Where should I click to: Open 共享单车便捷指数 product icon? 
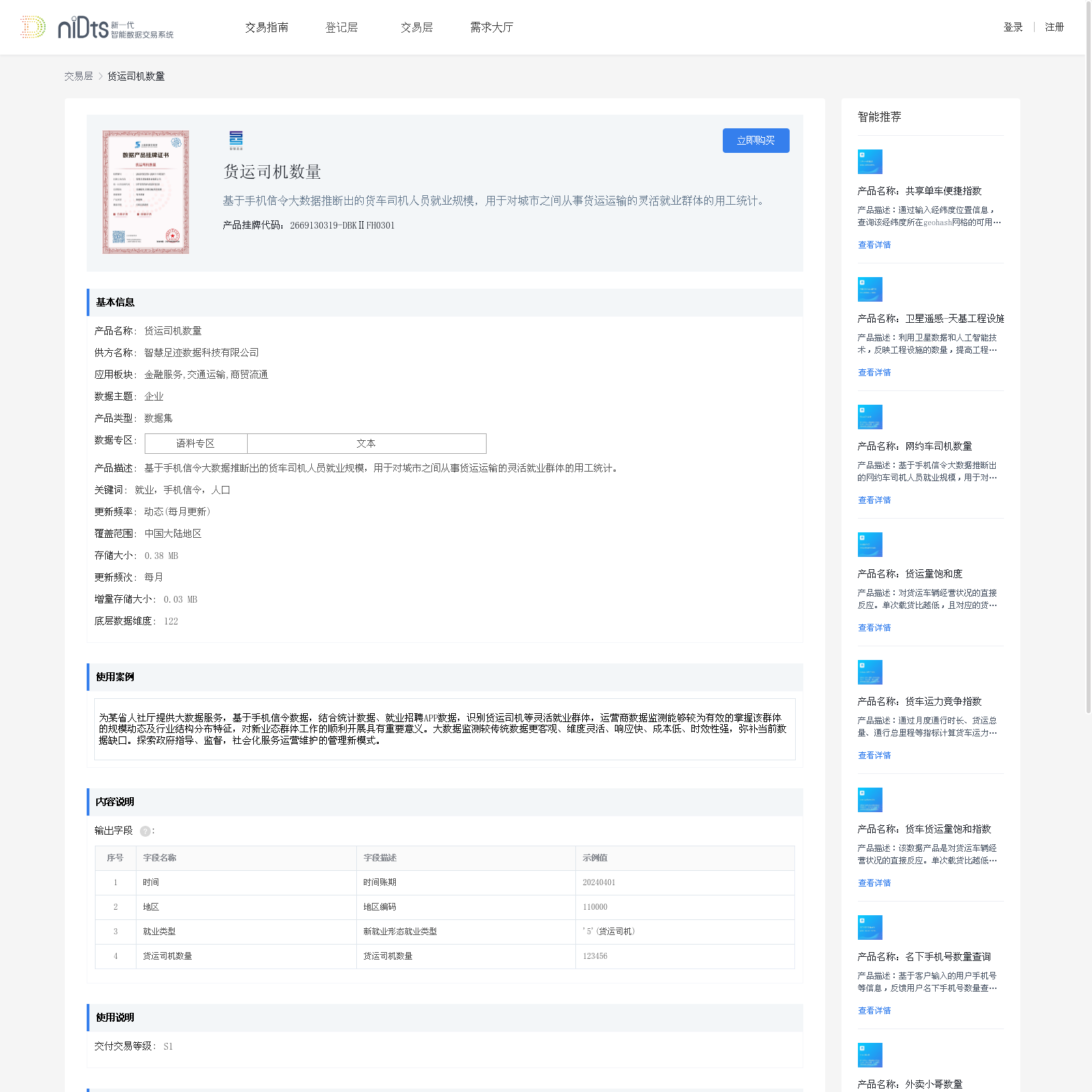click(x=870, y=162)
